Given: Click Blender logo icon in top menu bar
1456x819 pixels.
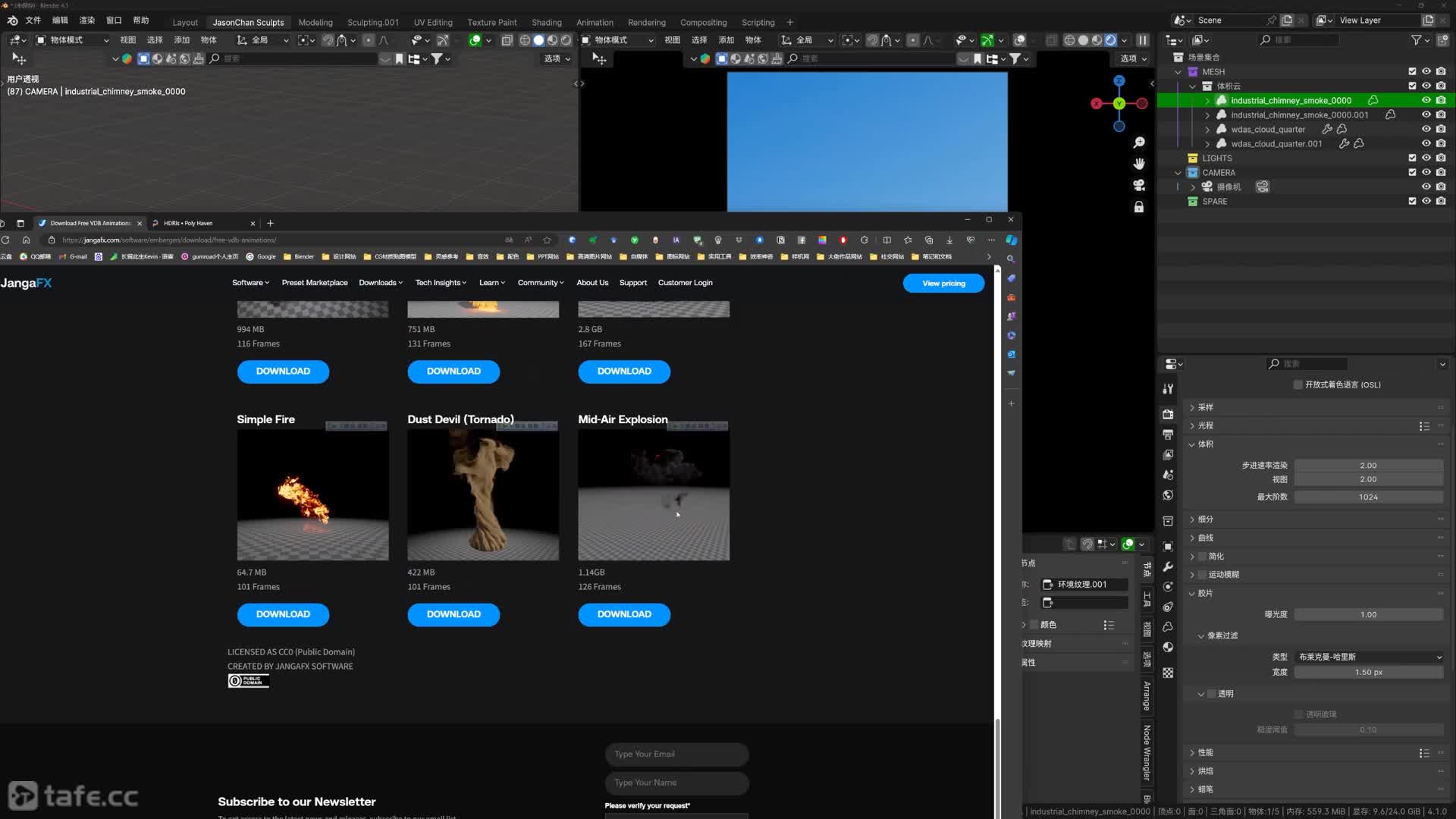Looking at the screenshot, I should click(12, 20).
